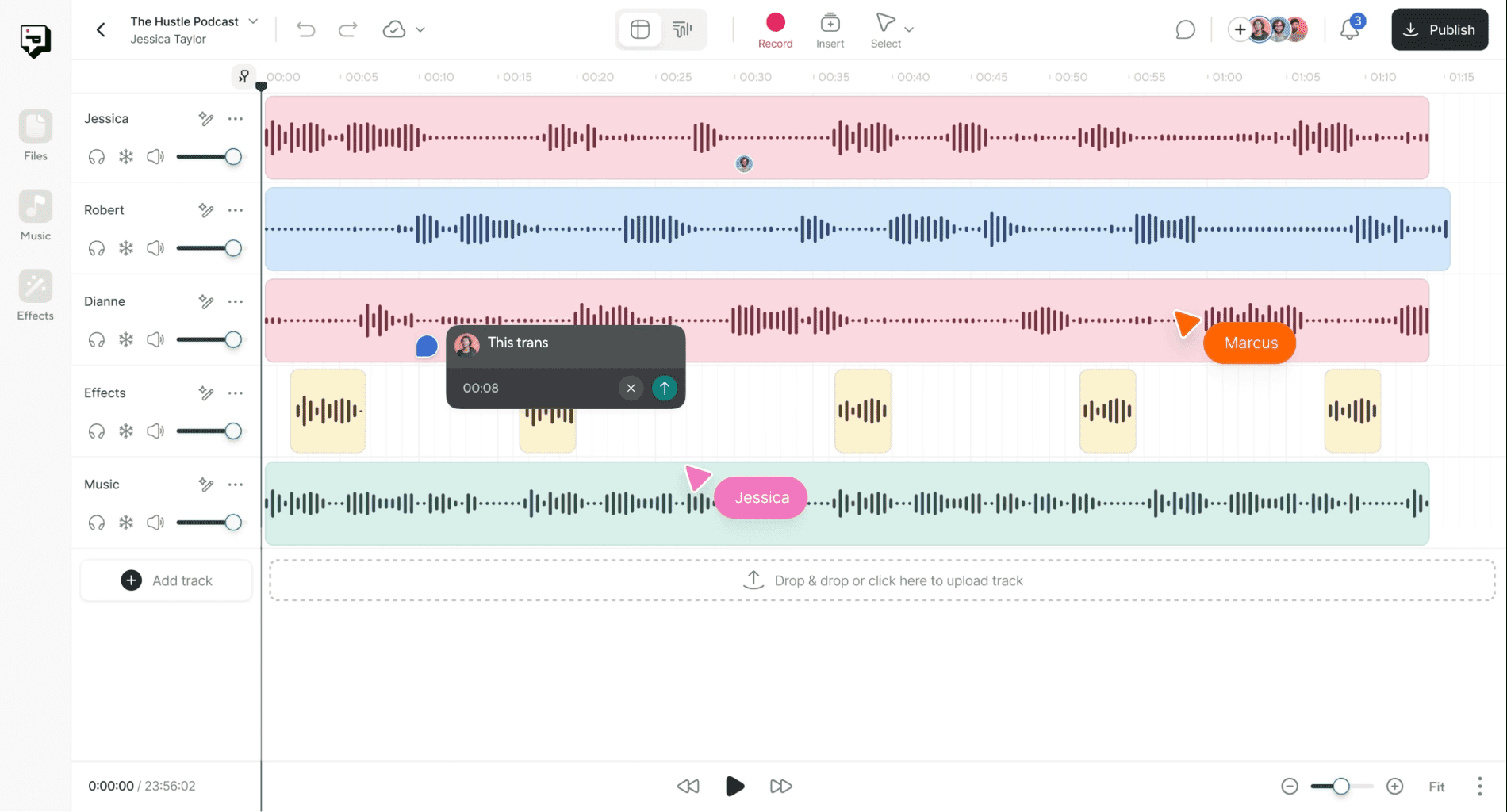Toggle the snap marker icon beside the ruler

[x=243, y=76]
